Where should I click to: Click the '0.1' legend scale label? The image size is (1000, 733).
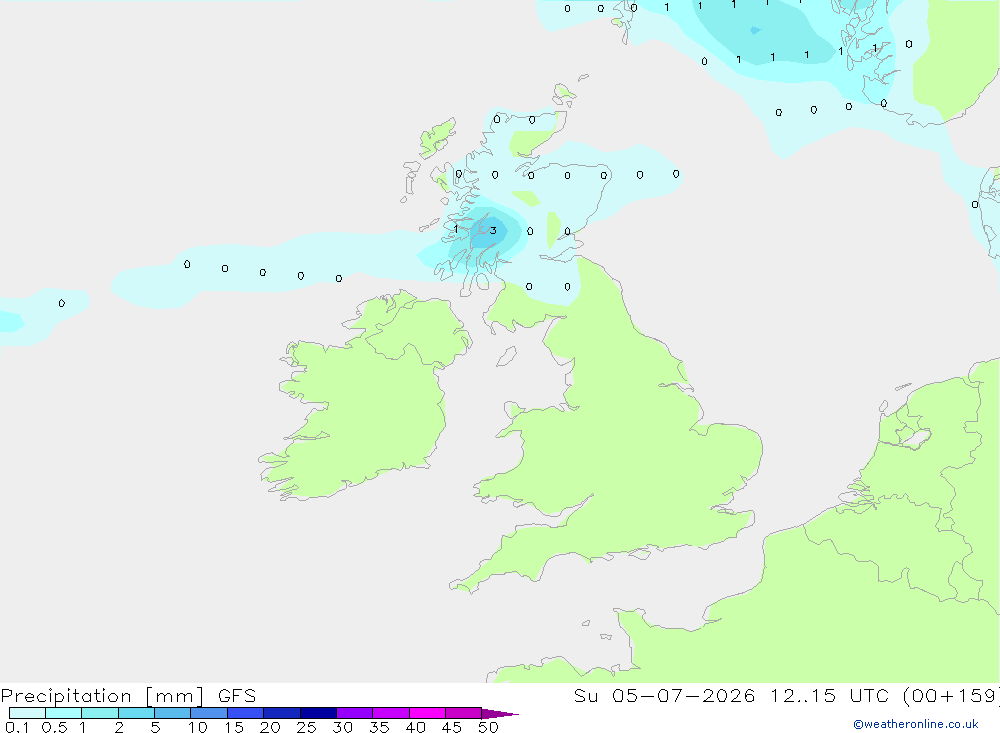coord(17,727)
